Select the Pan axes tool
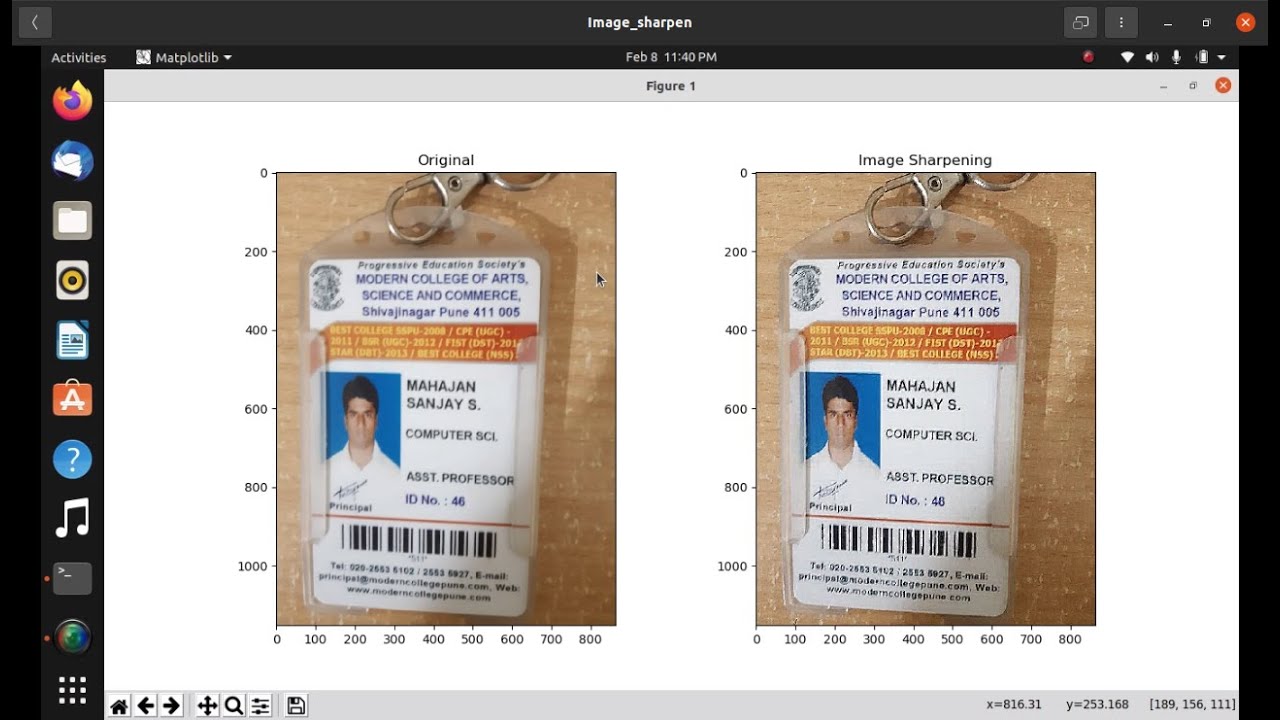The height and width of the screenshot is (720, 1280). (207, 706)
